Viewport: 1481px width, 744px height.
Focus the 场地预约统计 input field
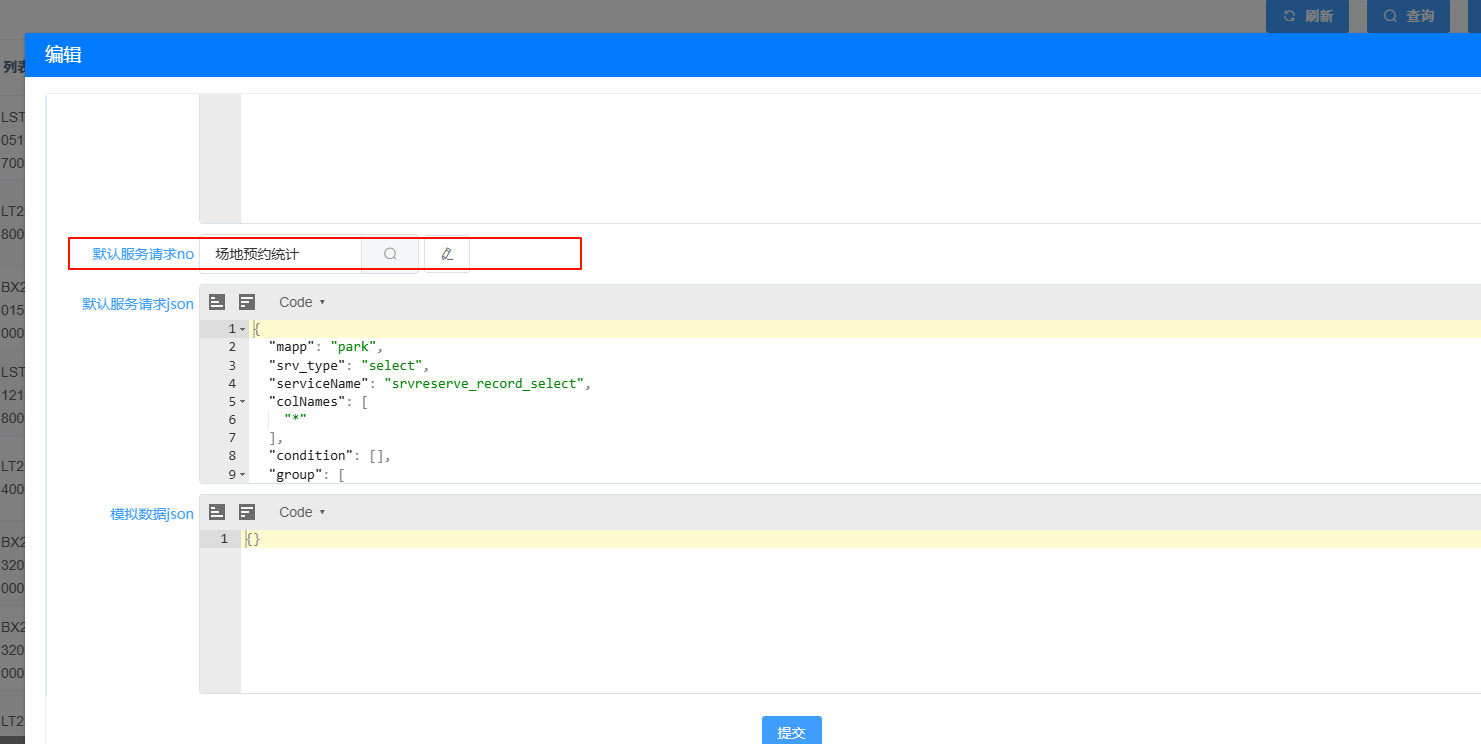(x=280, y=254)
